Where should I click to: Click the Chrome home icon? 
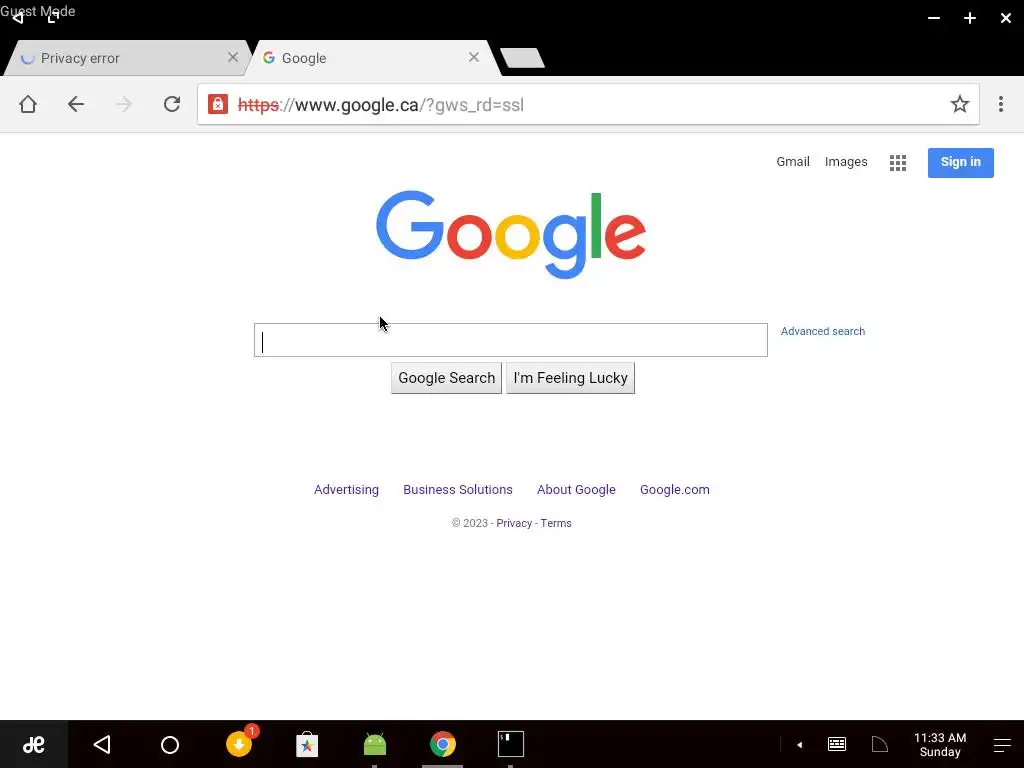click(27, 104)
